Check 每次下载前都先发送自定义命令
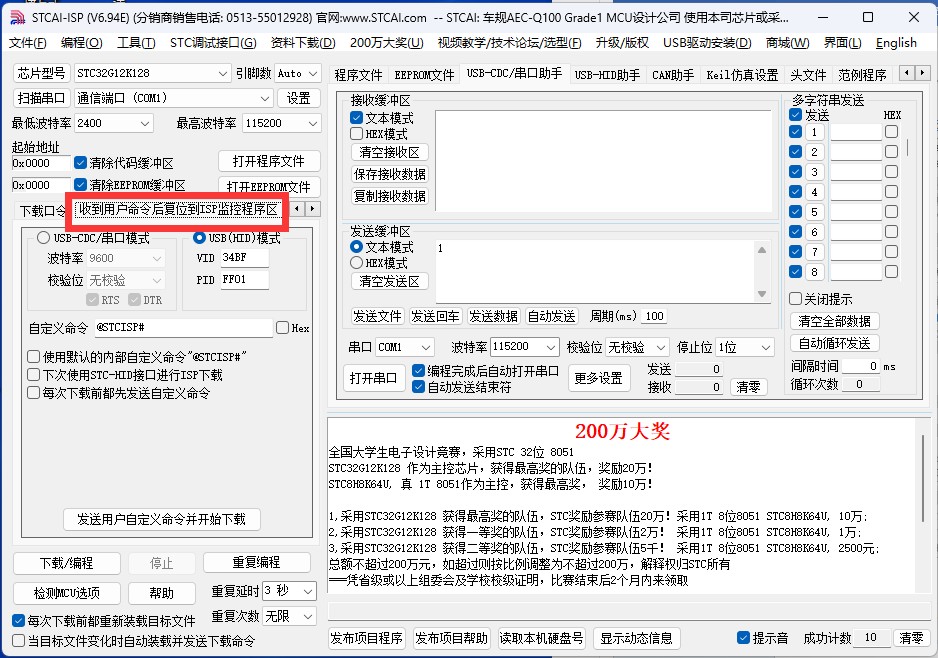The image size is (938, 658). pos(34,393)
